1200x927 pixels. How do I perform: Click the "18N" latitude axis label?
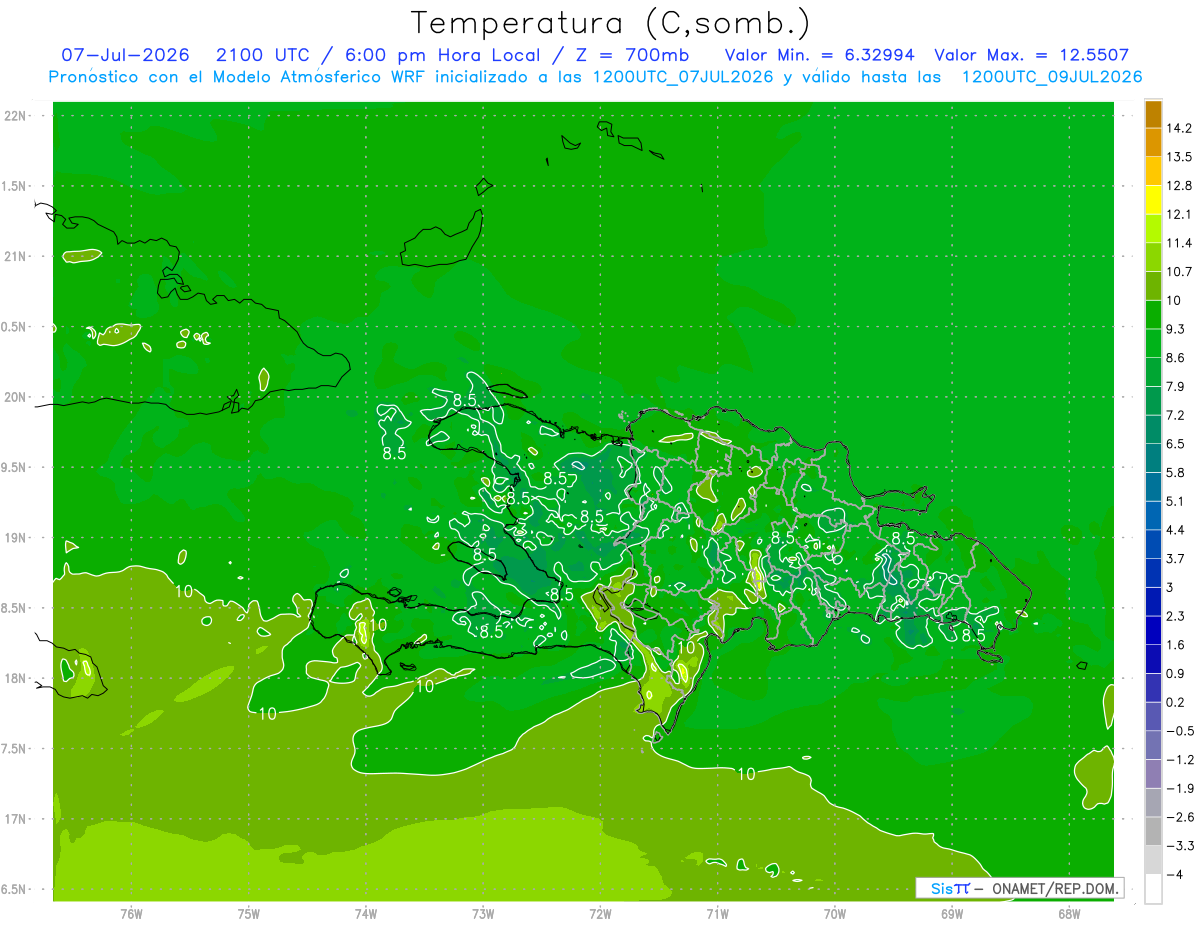coord(17,678)
